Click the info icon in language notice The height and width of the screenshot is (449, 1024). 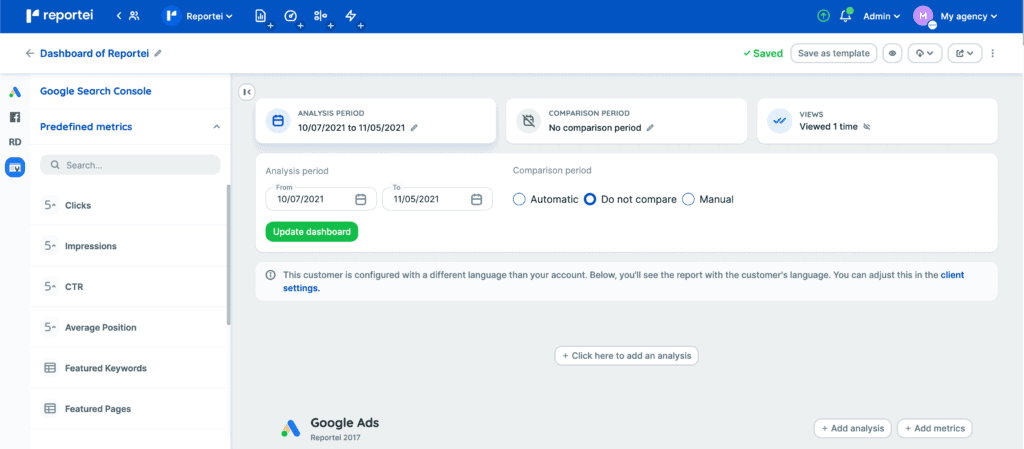270,275
